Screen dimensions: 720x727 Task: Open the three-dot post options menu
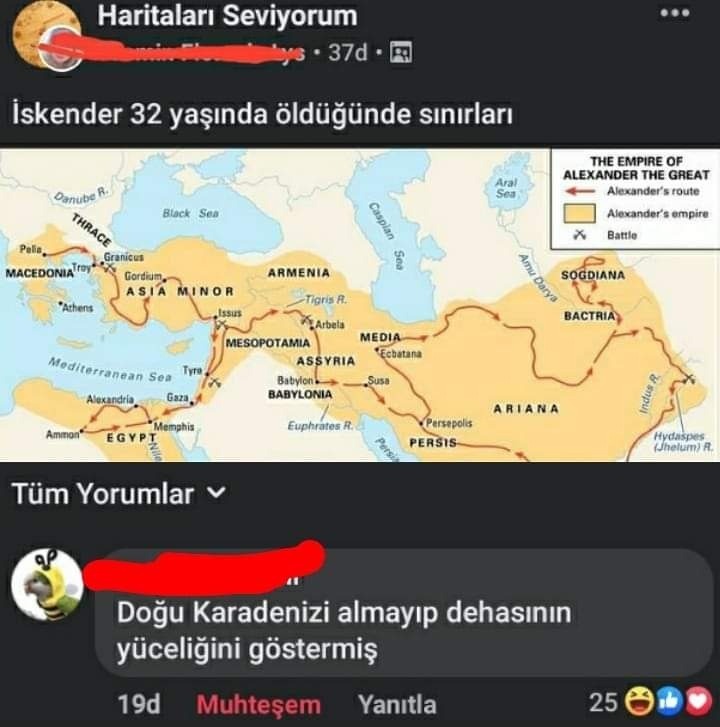[x=675, y=13]
